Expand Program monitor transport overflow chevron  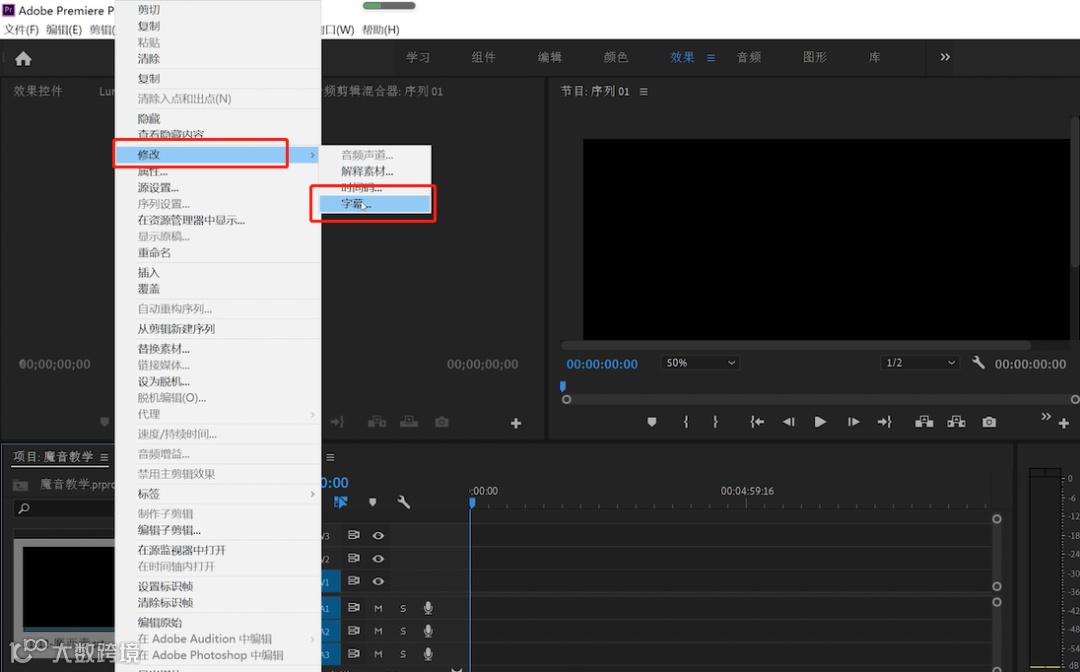1046,417
